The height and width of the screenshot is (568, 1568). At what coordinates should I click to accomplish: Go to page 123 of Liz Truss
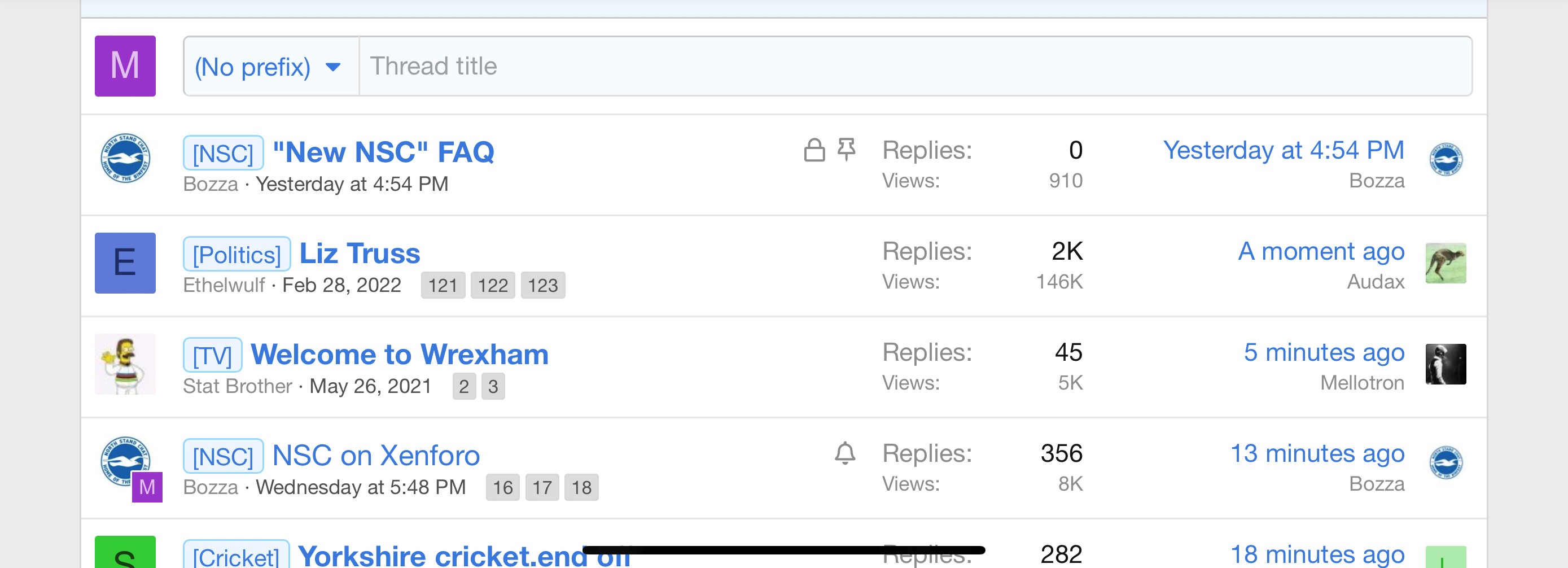[x=543, y=286]
